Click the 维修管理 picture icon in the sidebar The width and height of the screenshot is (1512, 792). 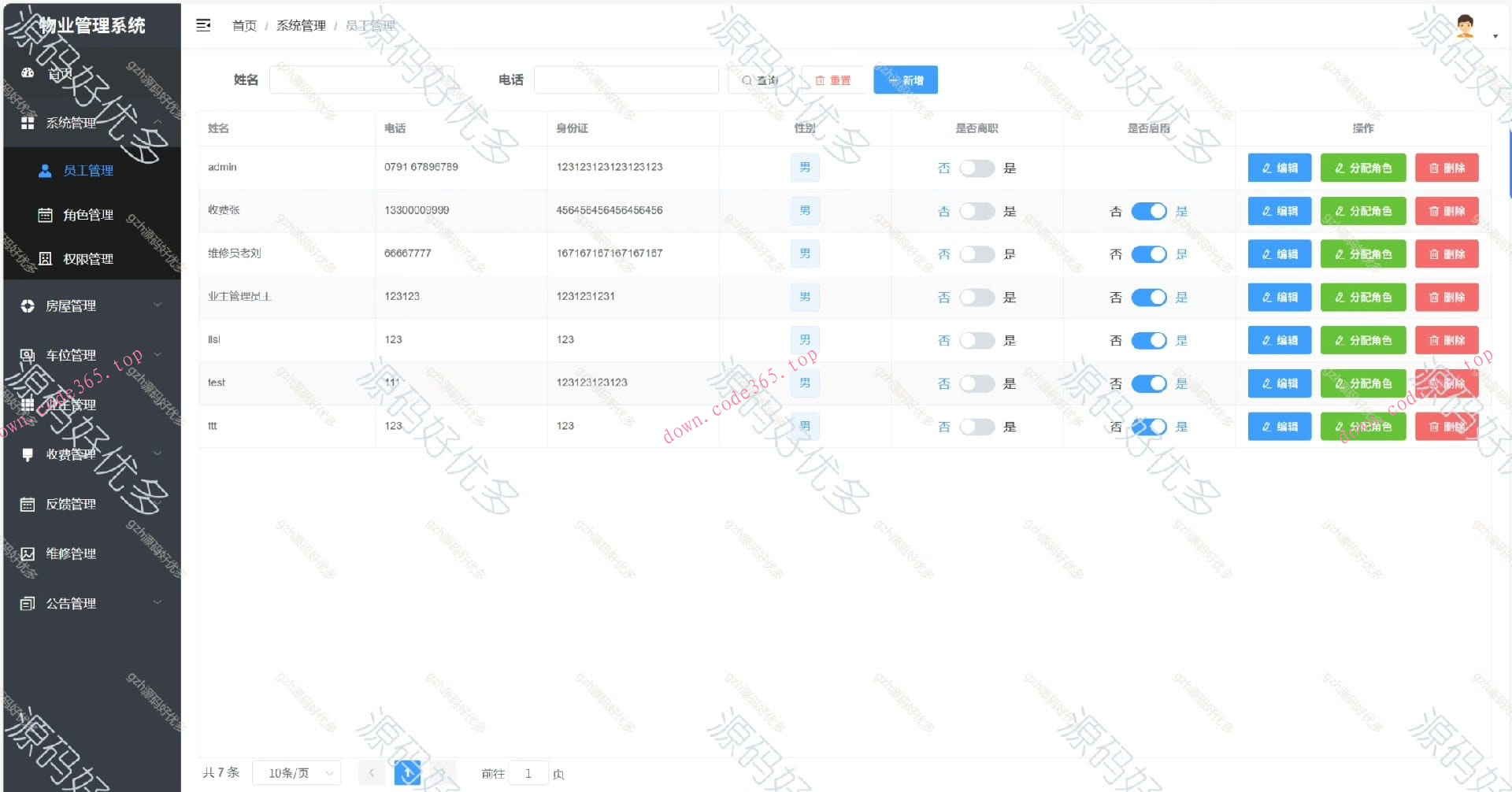point(28,553)
